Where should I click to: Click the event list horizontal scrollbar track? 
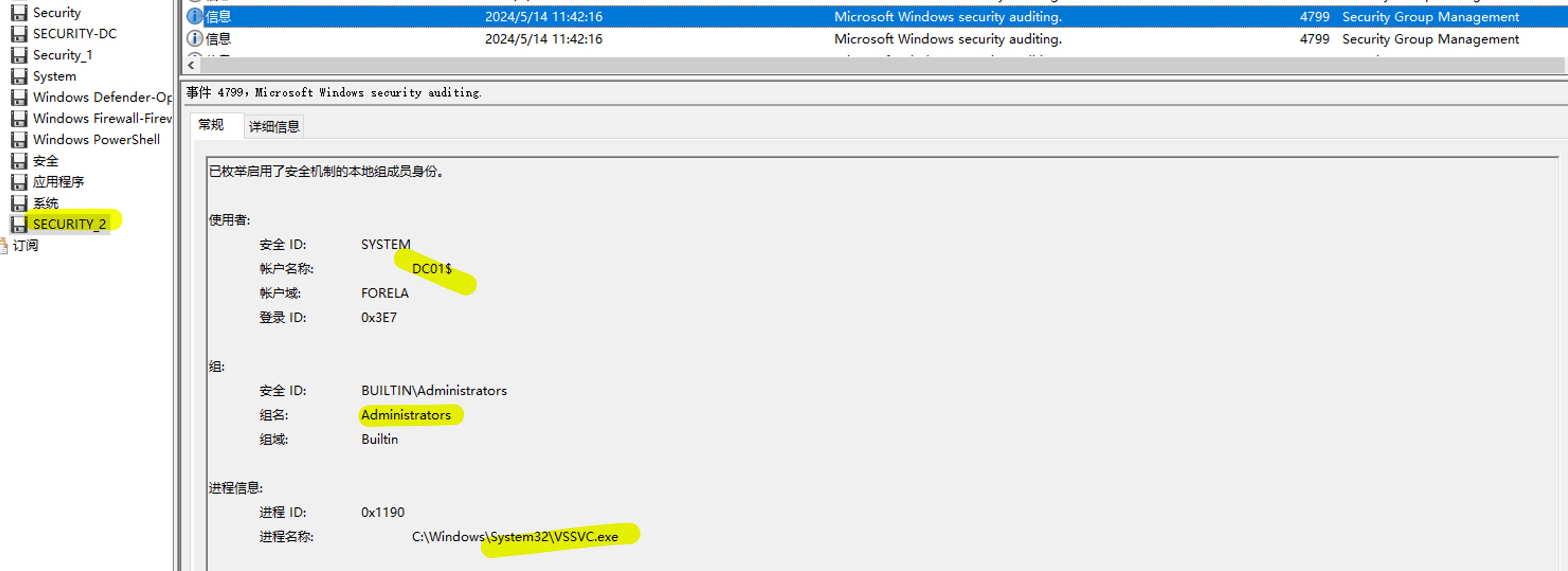click(881, 65)
